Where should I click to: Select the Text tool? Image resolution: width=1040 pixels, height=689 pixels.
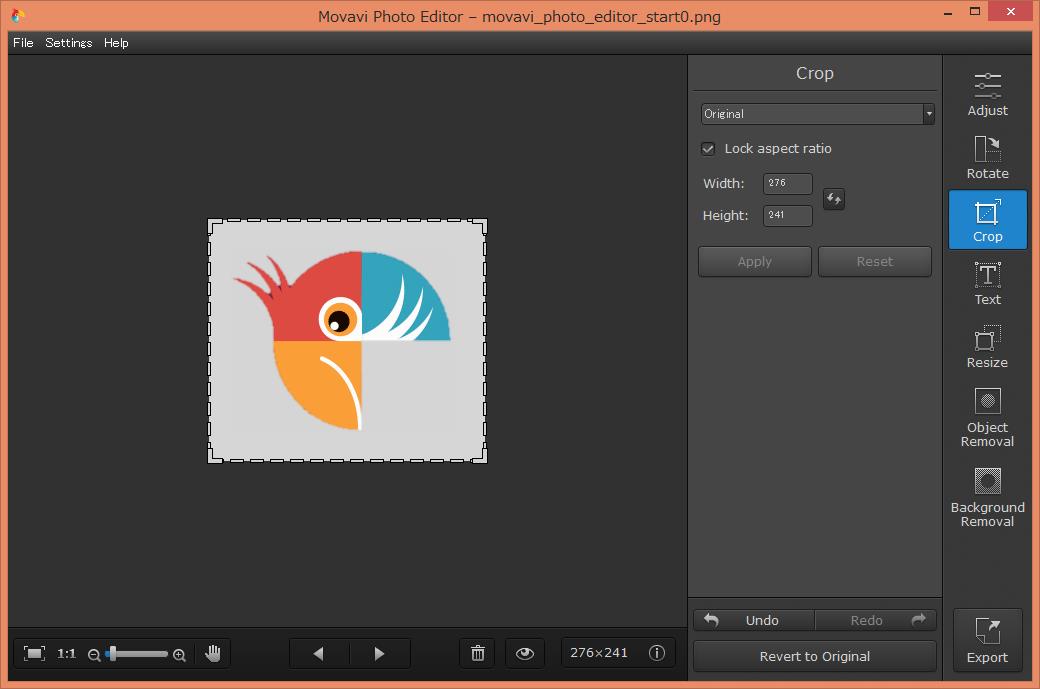pos(987,284)
